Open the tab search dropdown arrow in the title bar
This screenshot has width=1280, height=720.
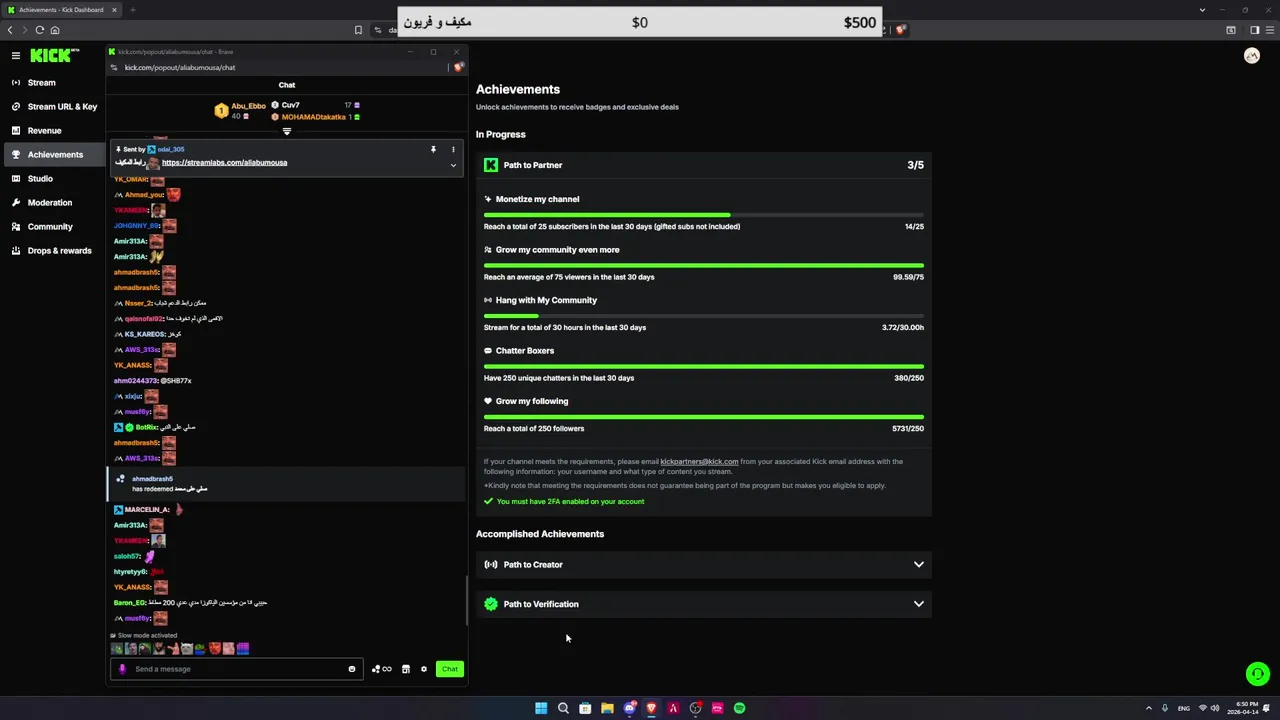1202,10
